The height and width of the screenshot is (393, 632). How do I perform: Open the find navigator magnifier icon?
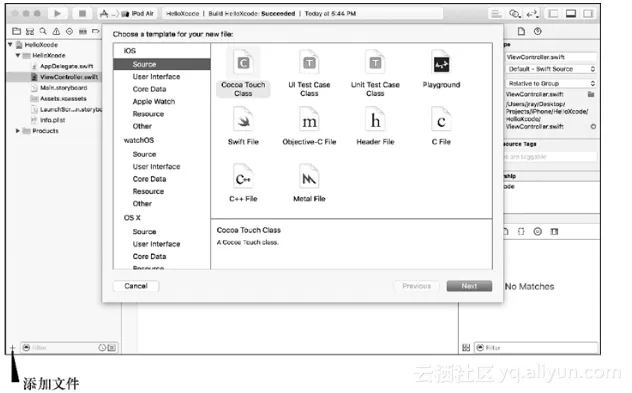point(43,31)
